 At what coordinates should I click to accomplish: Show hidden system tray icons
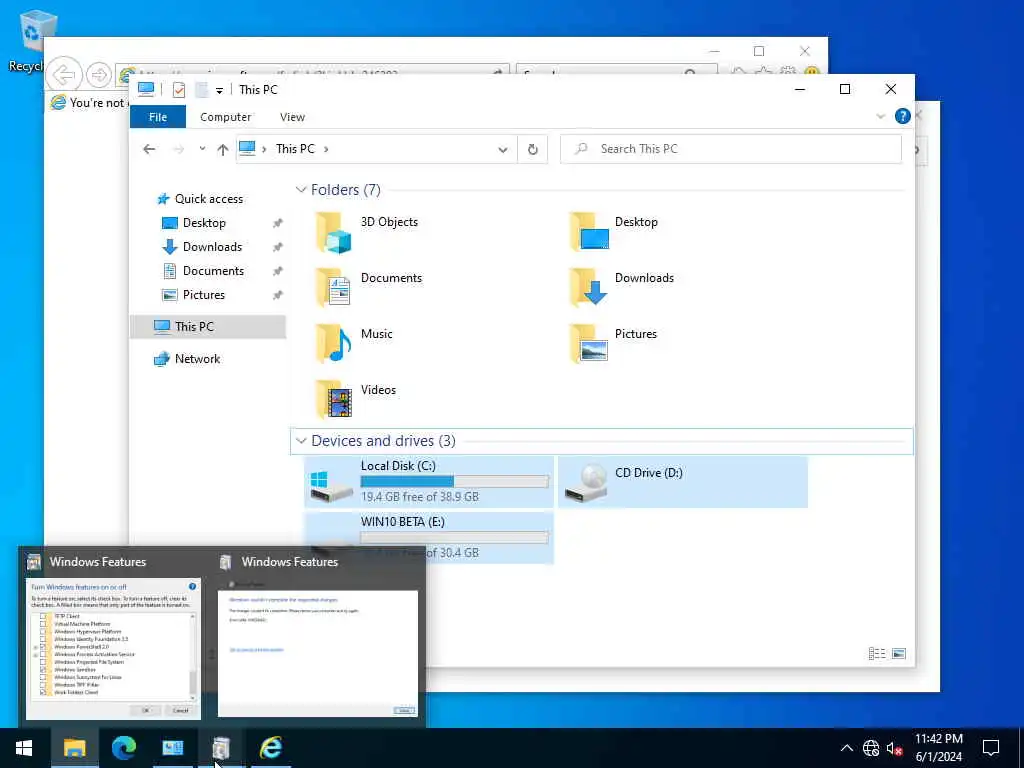(x=846, y=748)
